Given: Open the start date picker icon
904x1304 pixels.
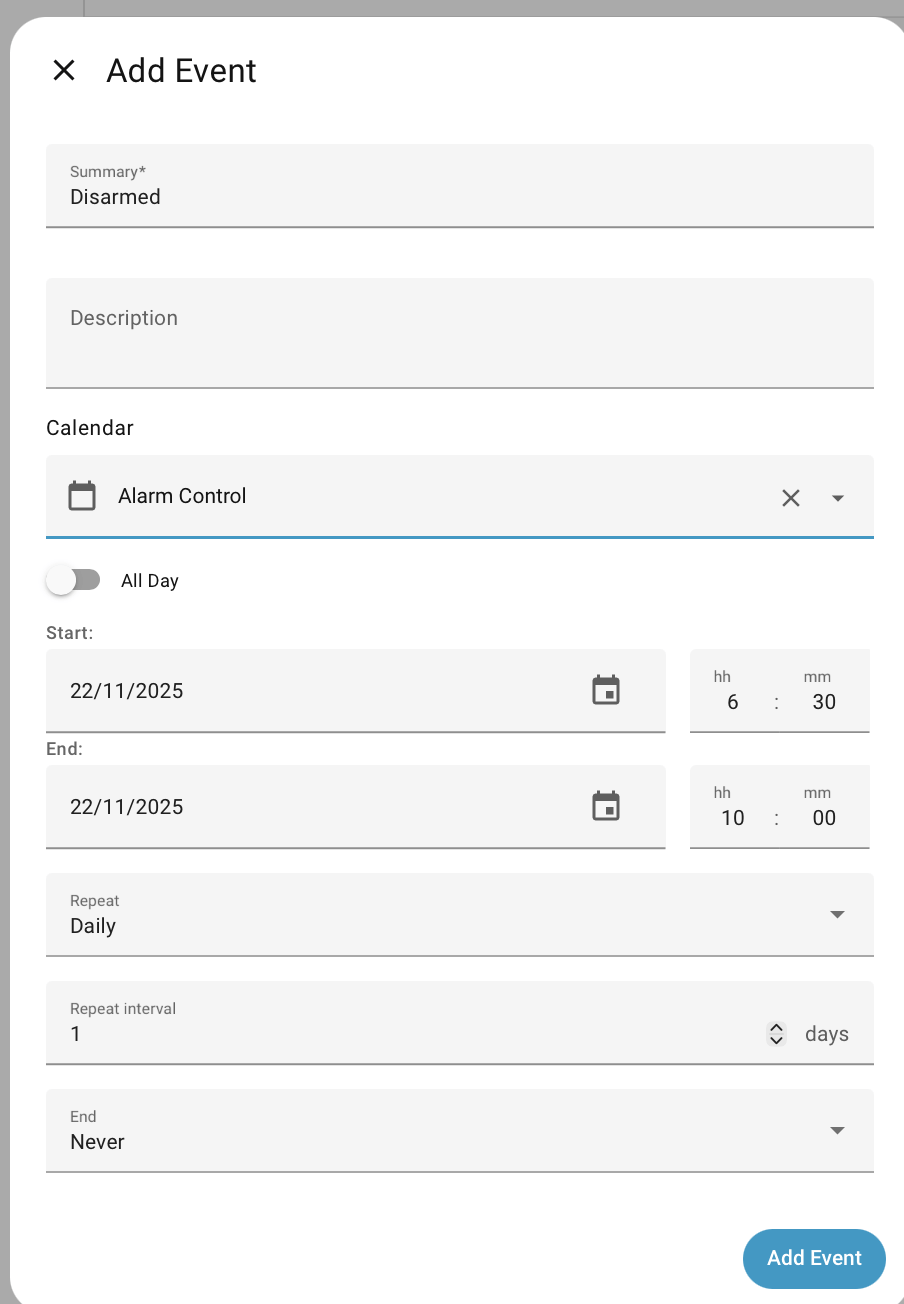Looking at the screenshot, I should pyautogui.click(x=606, y=691).
